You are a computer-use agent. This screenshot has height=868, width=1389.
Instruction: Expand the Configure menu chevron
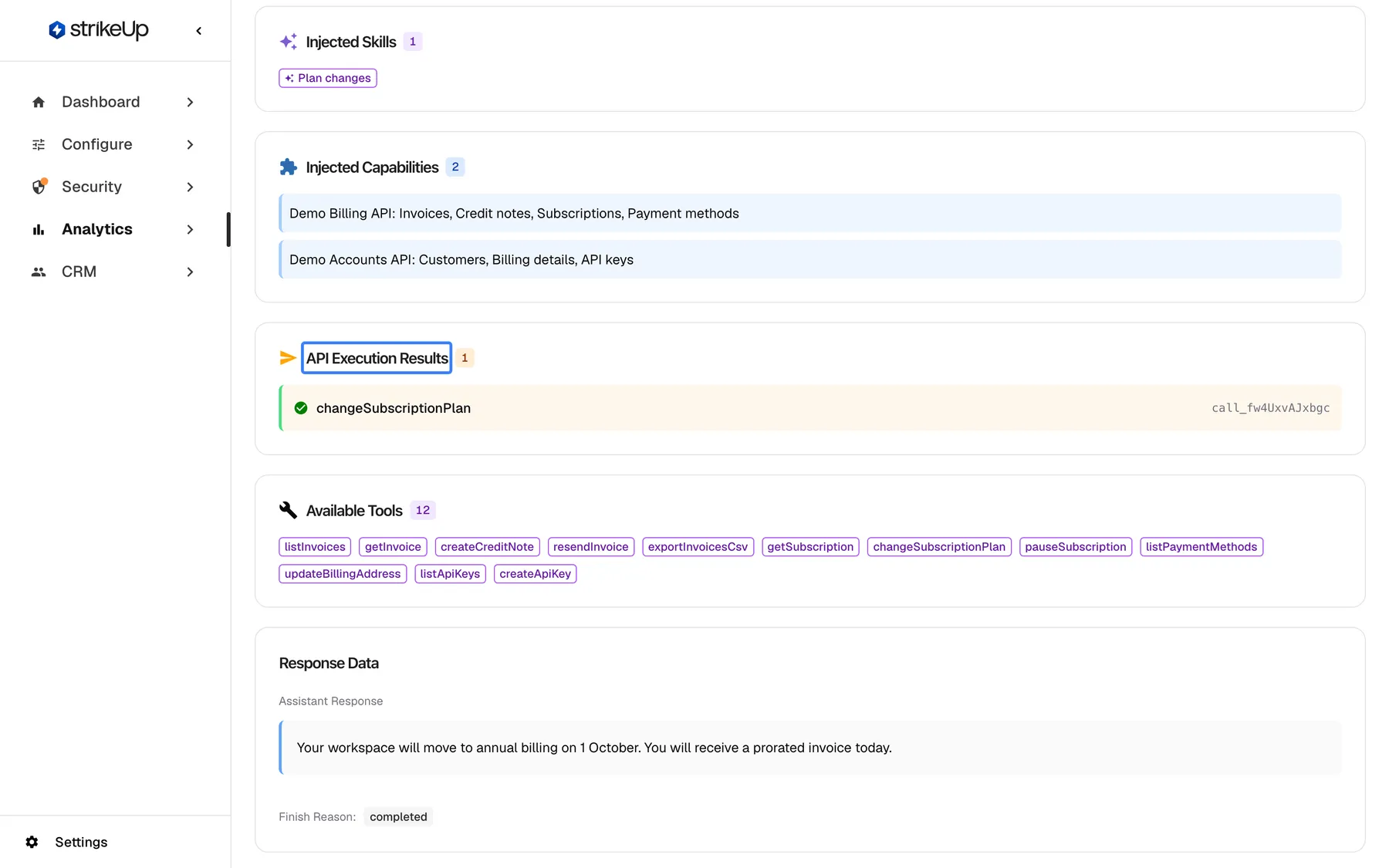pyautogui.click(x=190, y=145)
